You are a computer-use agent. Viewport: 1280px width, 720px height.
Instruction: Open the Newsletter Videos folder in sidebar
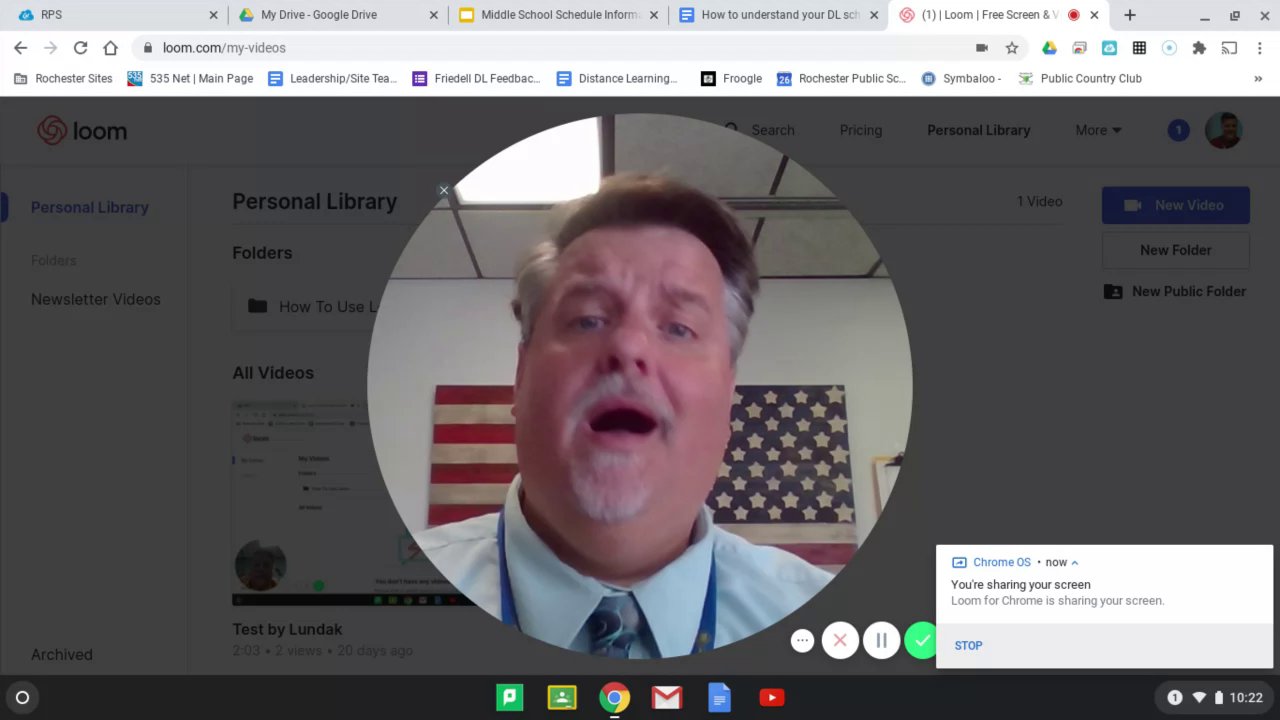click(96, 299)
